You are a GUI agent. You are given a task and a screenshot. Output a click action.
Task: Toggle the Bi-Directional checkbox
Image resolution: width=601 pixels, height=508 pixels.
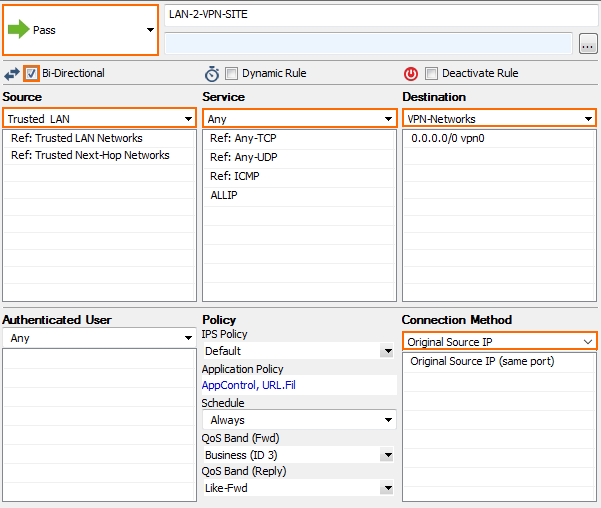coord(31,73)
